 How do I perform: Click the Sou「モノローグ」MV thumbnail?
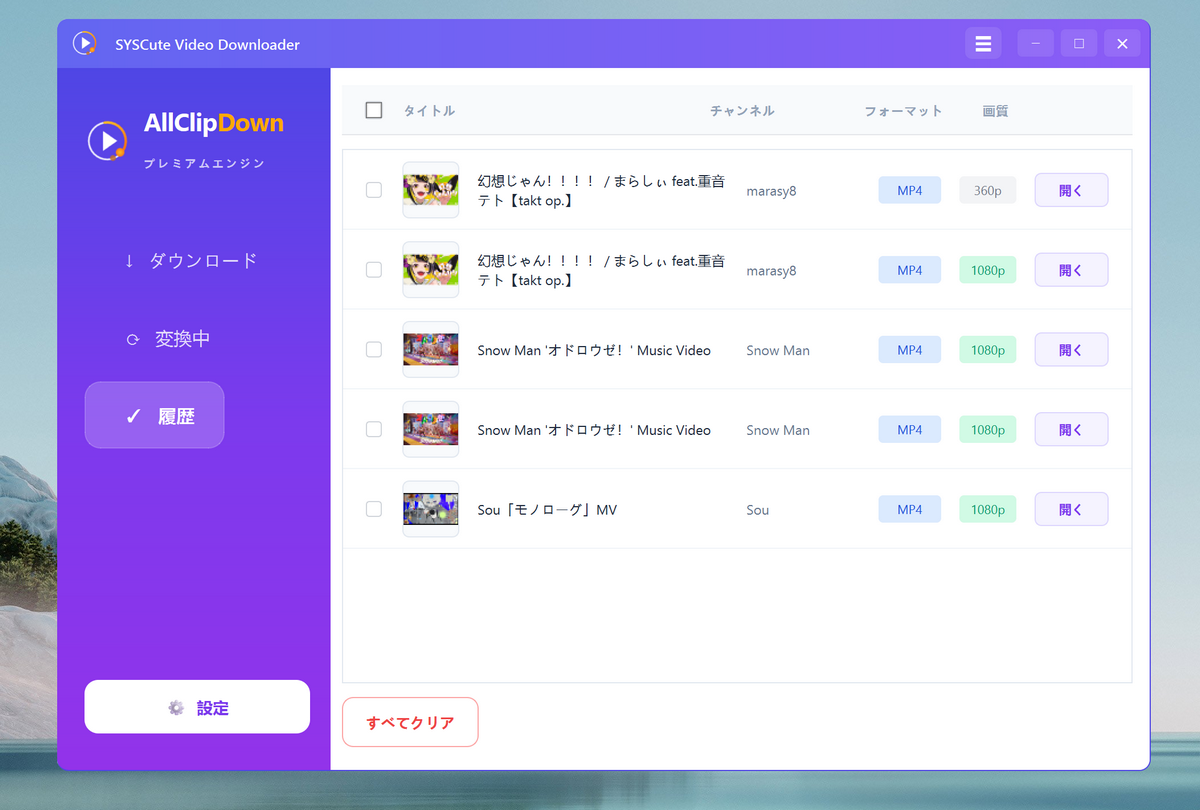[430, 509]
